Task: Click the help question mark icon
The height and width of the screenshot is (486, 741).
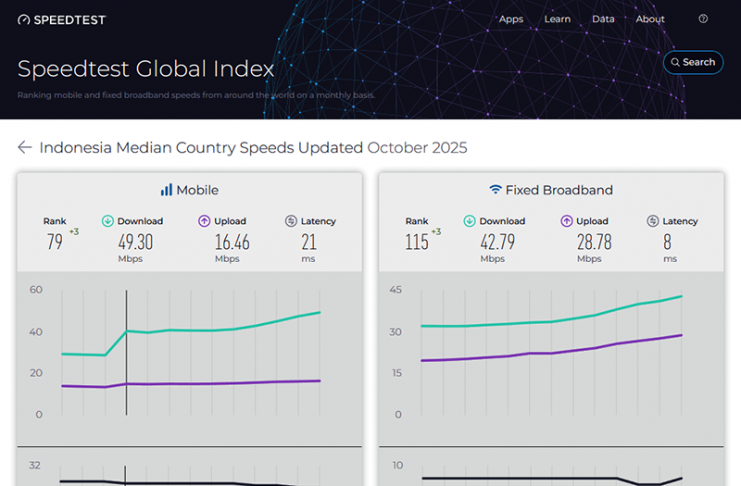Action: [703, 19]
